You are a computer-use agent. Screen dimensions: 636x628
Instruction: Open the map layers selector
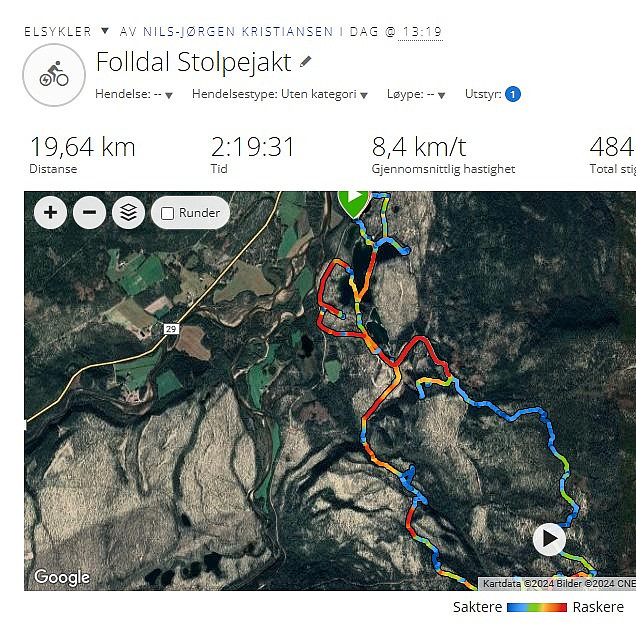point(129,213)
